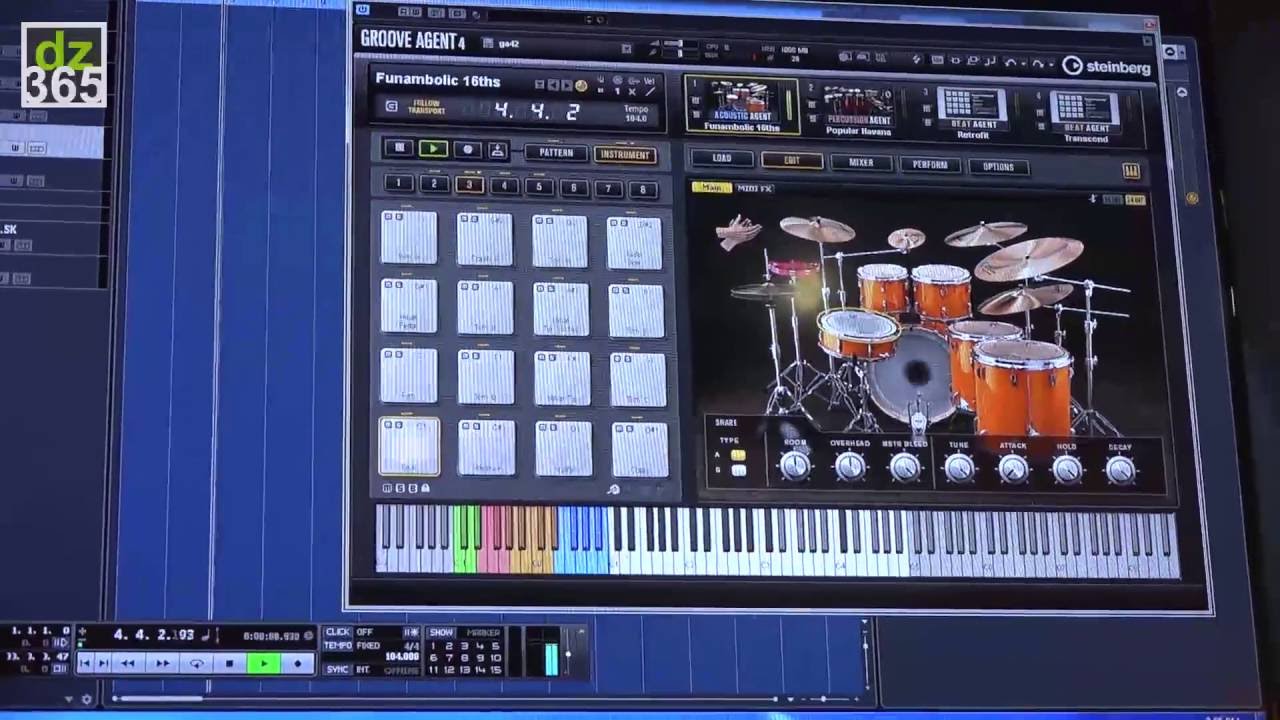Select snare type B
1280x720 pixels.
point(738,470)
